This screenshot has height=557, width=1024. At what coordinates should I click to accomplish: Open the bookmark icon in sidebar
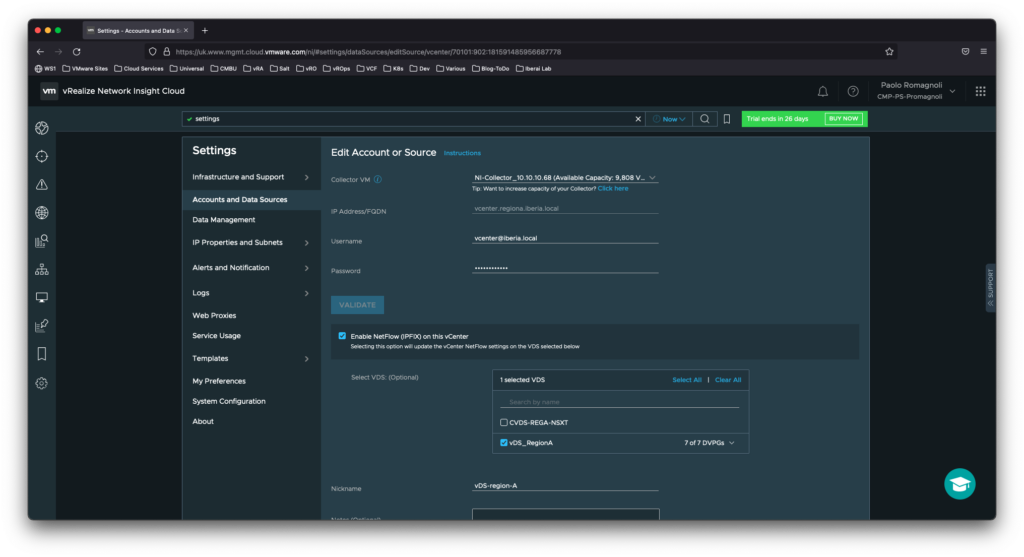[42, 354]
